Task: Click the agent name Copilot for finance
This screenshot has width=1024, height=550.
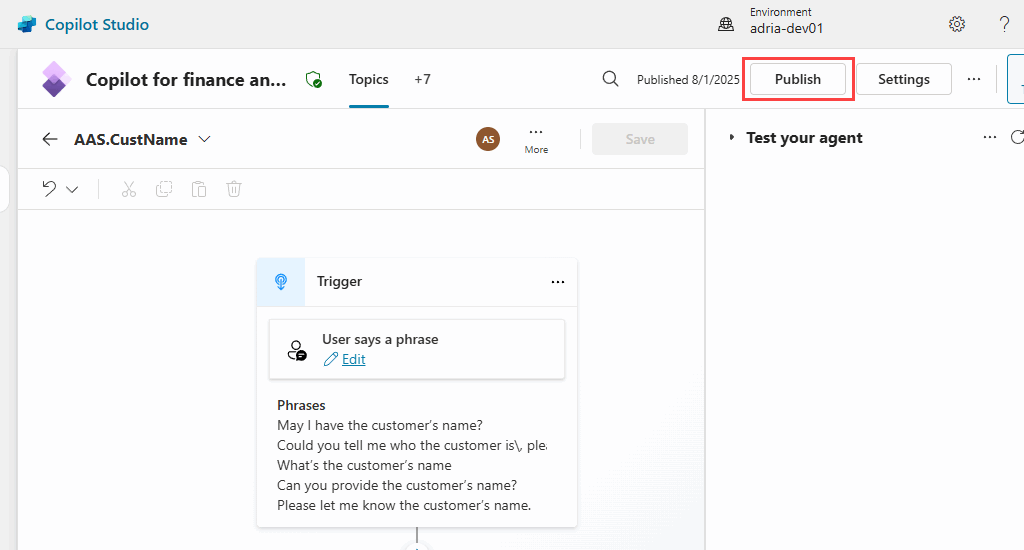Action: click(x=186, y=80)
